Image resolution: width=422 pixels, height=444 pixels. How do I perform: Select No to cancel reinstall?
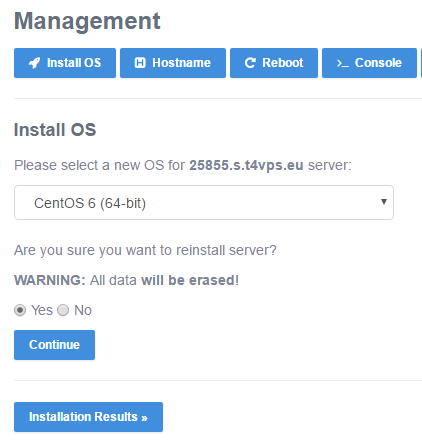tap(63, 310)
